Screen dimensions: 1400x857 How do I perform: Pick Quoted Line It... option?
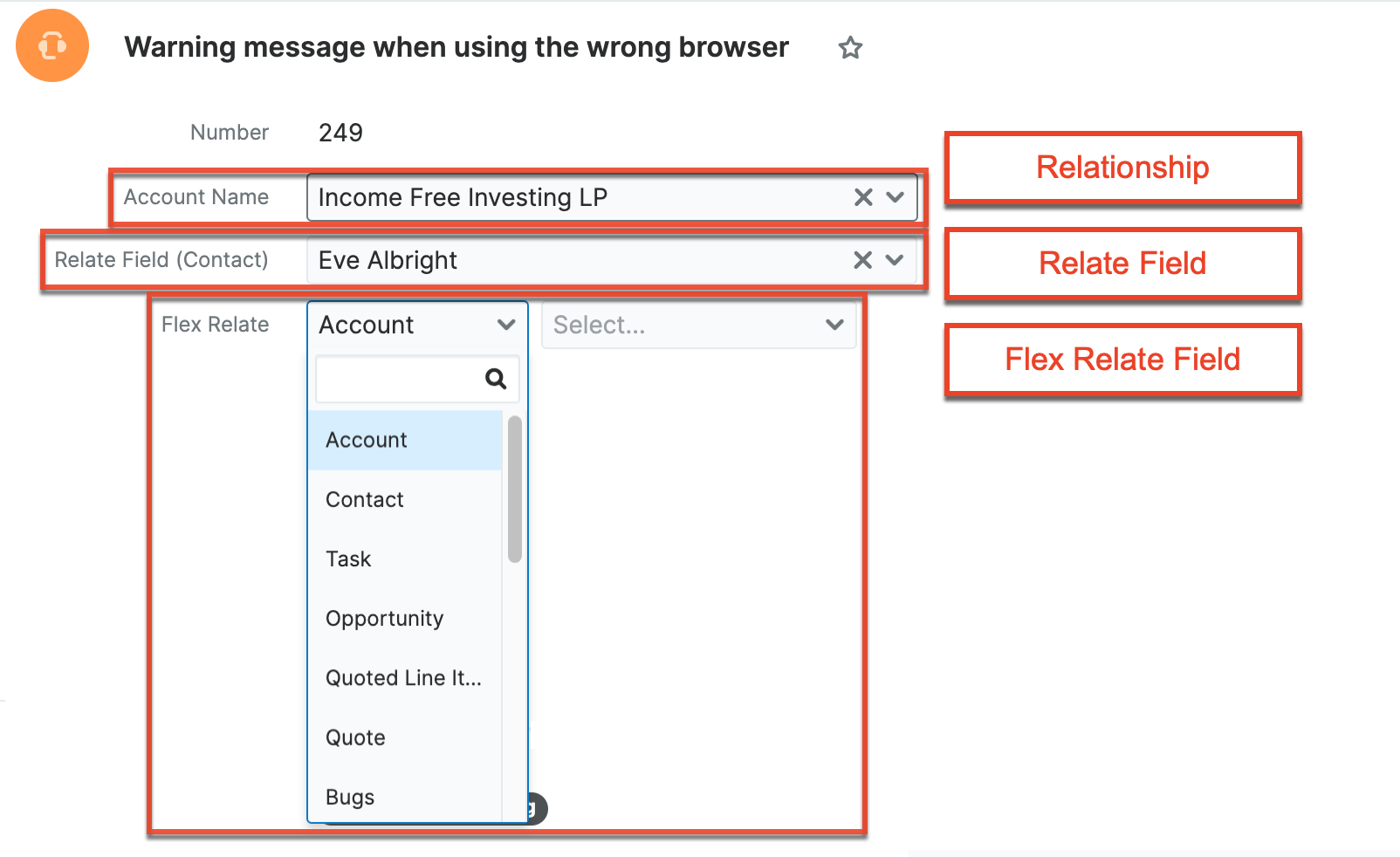[x=403, y=678]
